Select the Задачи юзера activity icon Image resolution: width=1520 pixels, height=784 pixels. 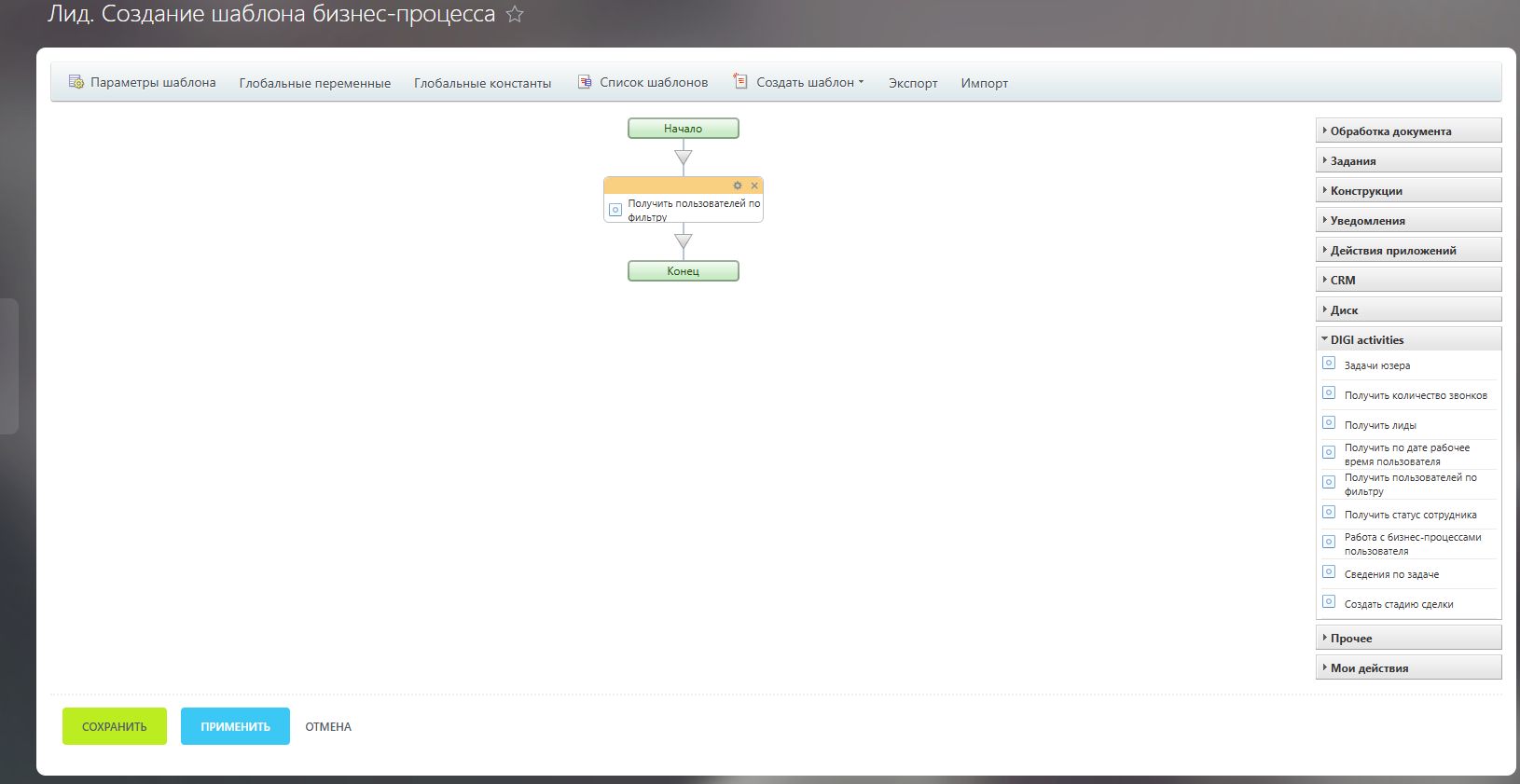[1329, 364]
